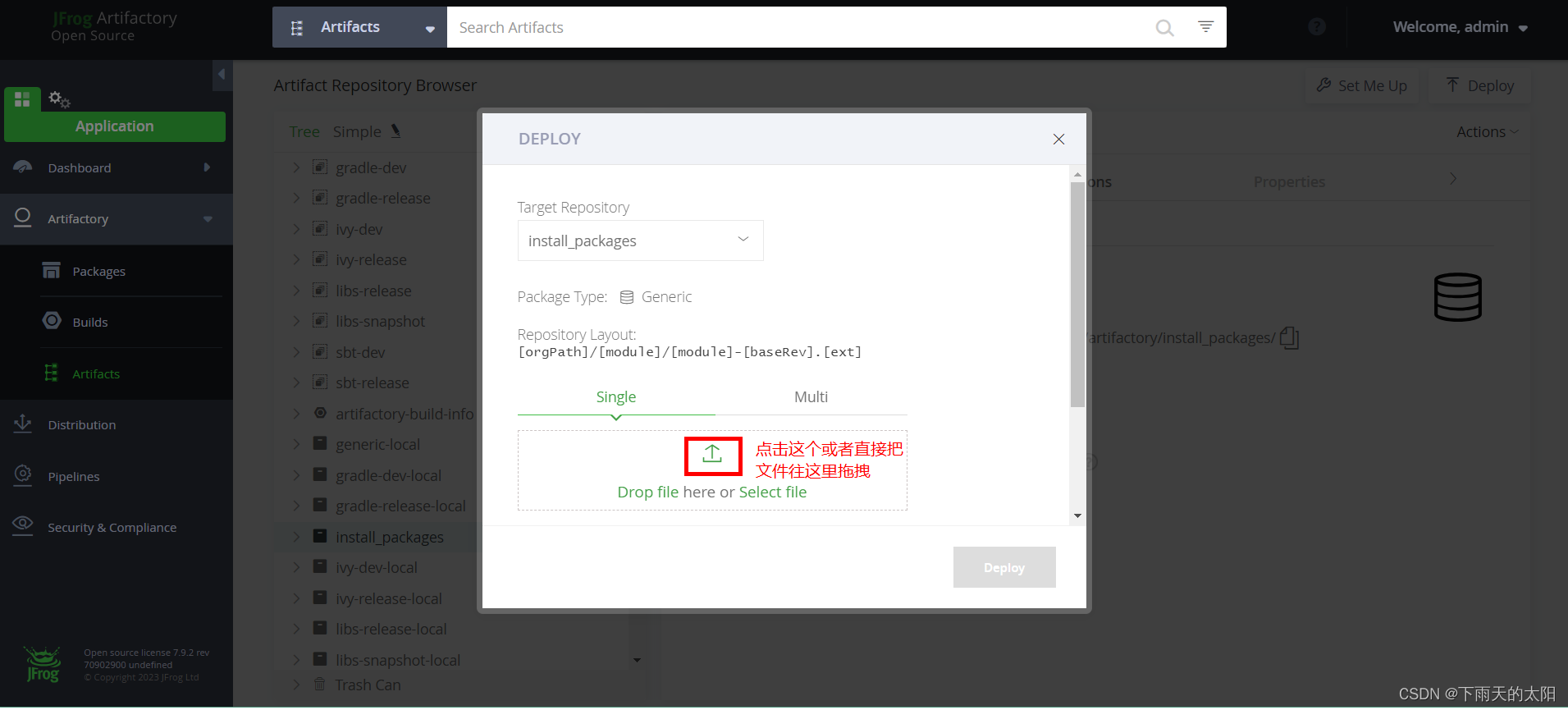Click the pin icon next to Simple
1568x710 pixels.
tap(395, 131)
